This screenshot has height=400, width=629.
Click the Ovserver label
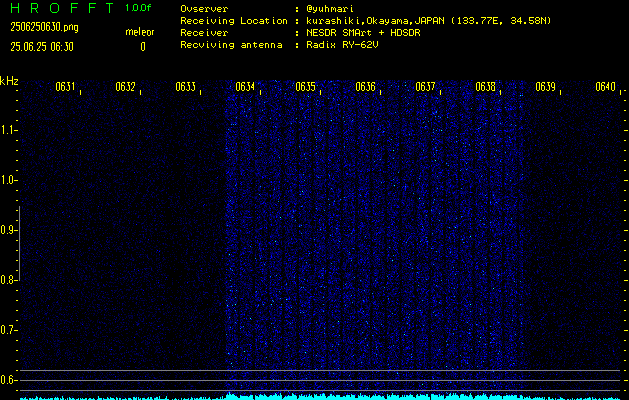pyautogui.click(x=204, y=9)
